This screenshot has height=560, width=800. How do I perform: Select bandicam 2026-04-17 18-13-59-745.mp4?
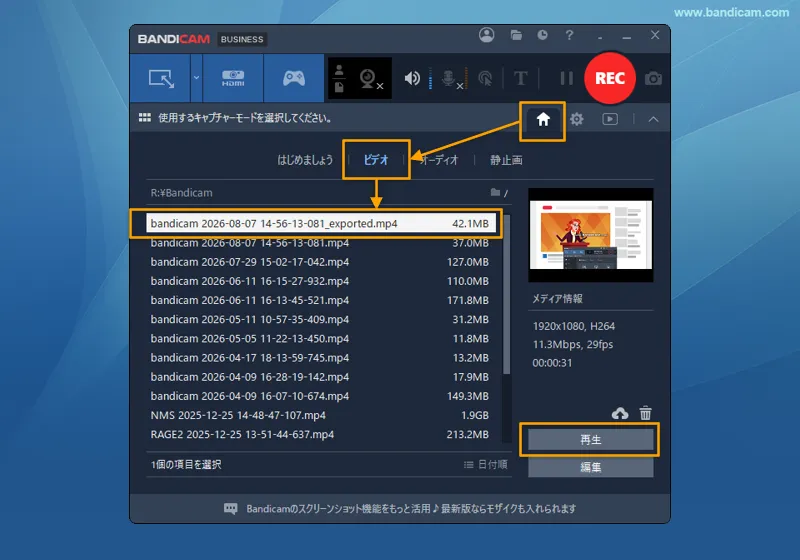click(321, 358)
